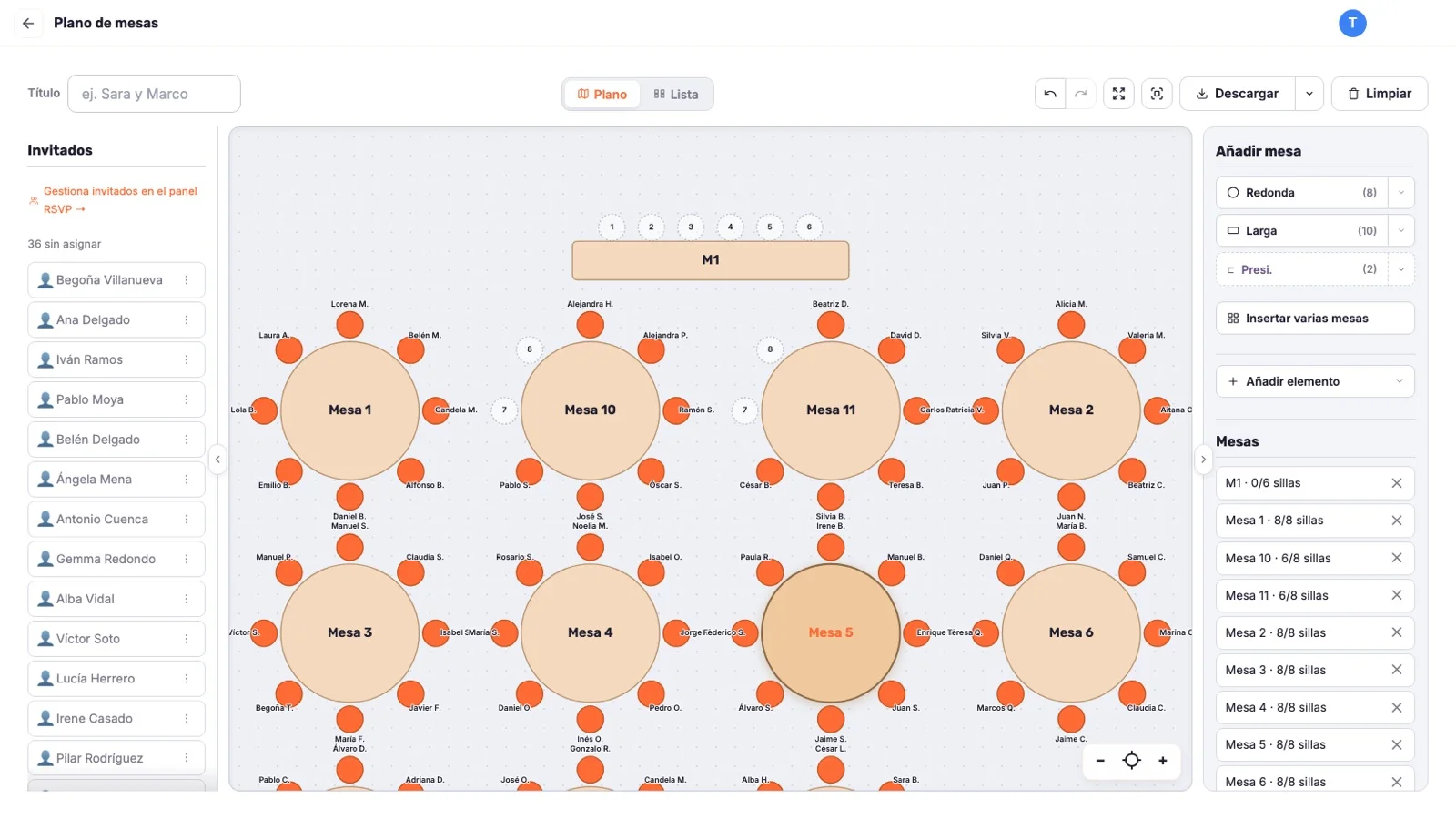
Task: Switch to the Lista view tab
Action: pyautogui.click(x=676, y=95)
